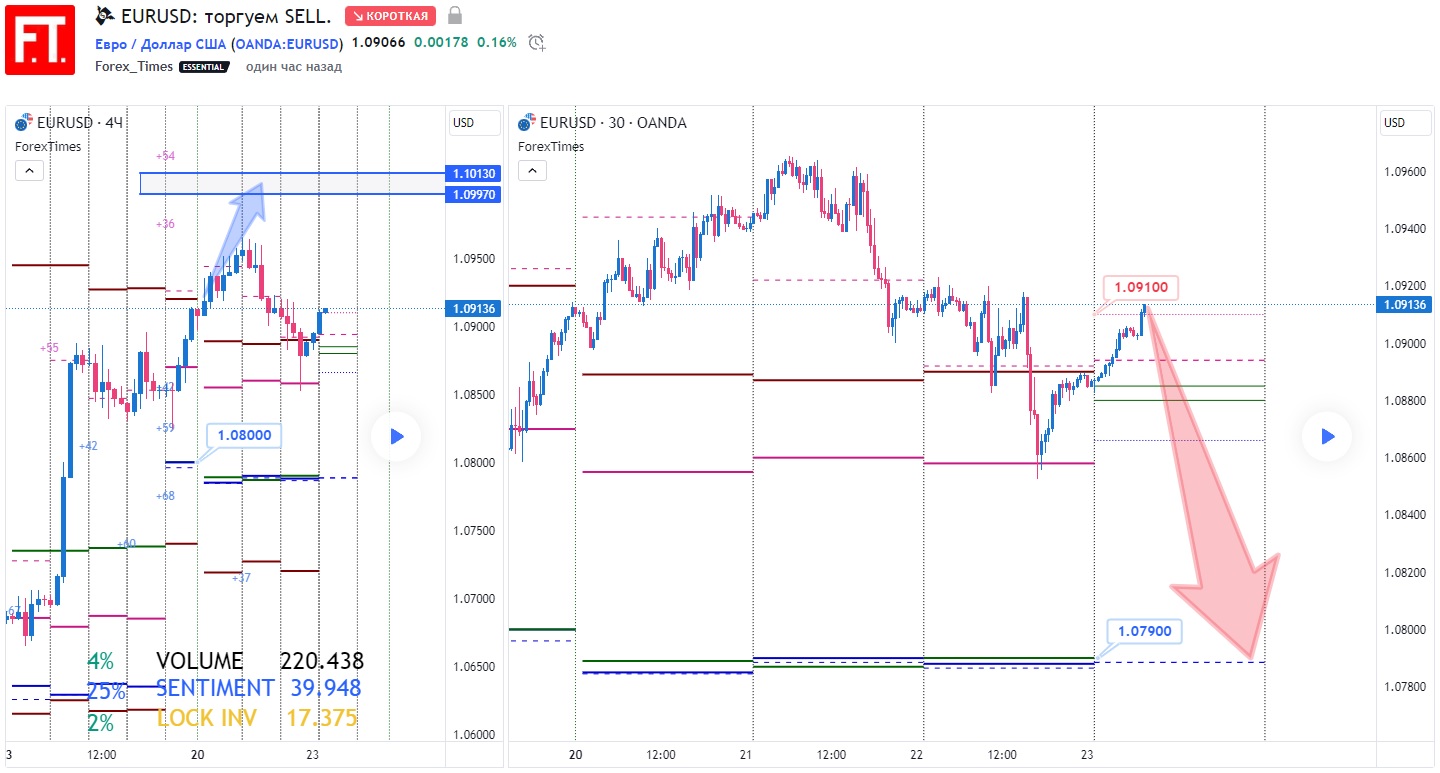Click the 1.09066 quote in the header
1440x773 pixels.
(379, 43)
